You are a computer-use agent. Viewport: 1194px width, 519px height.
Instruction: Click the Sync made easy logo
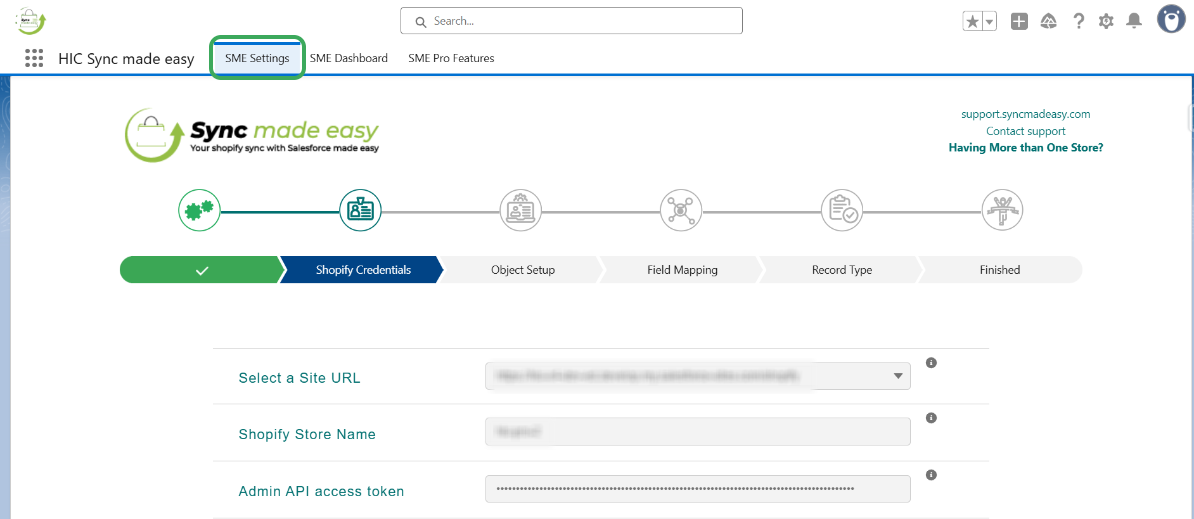tap(252, 134)
